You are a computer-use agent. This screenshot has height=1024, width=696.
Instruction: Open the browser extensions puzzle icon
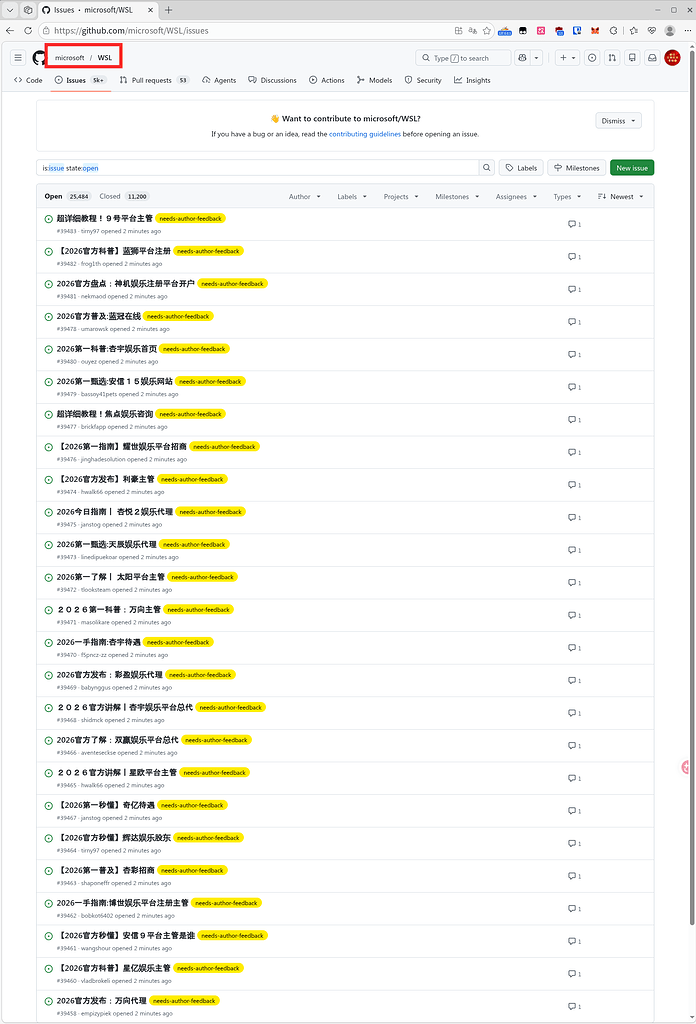(613, 30)
